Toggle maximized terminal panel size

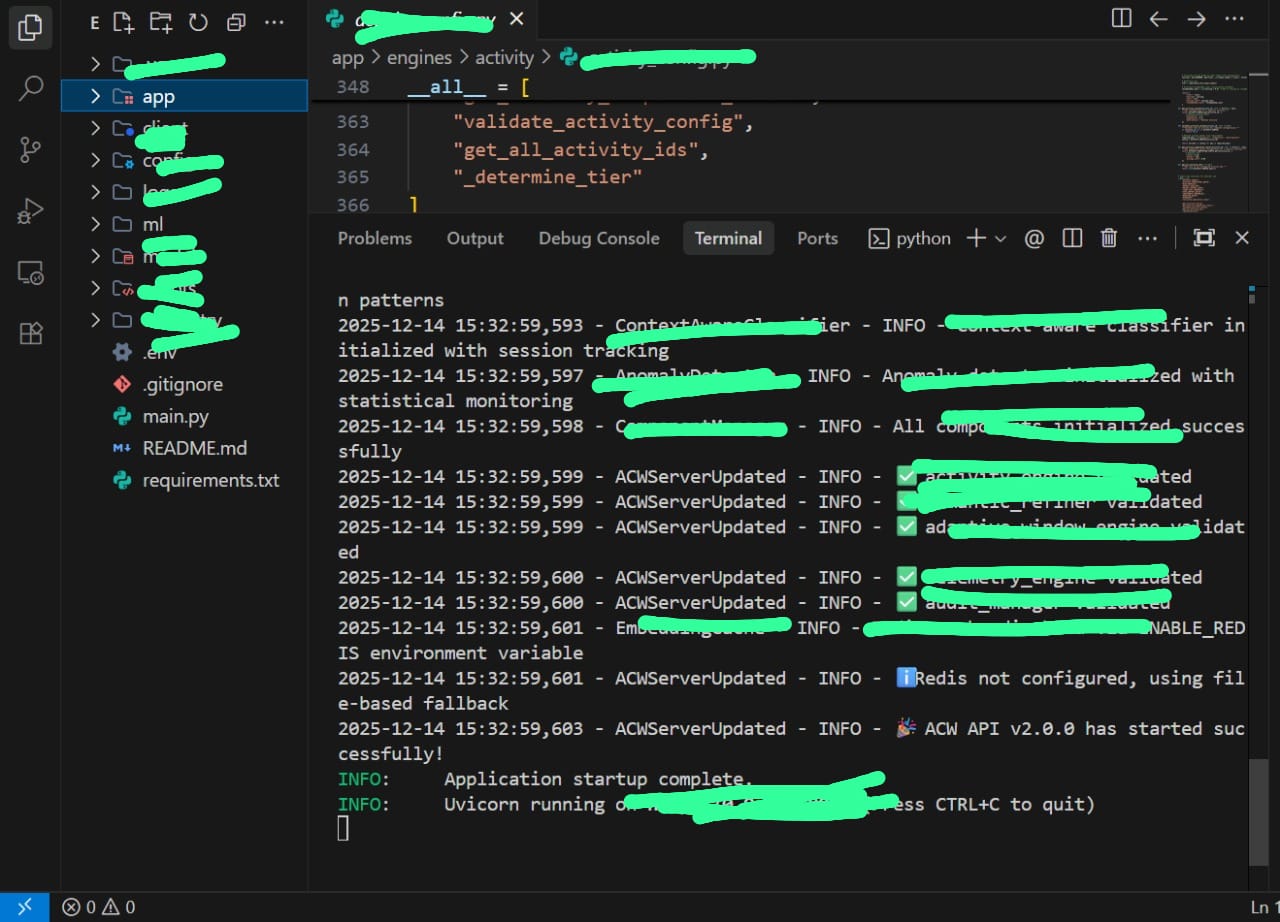coord(1204,238)
